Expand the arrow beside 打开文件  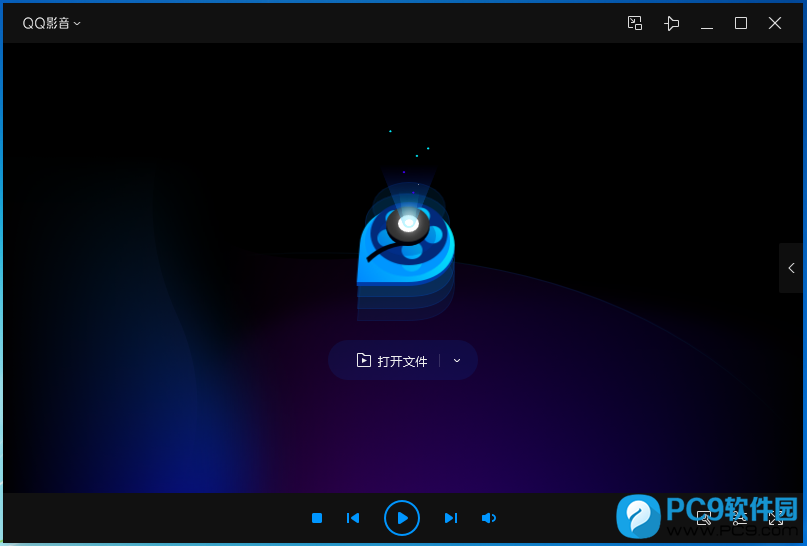point(457,361)
